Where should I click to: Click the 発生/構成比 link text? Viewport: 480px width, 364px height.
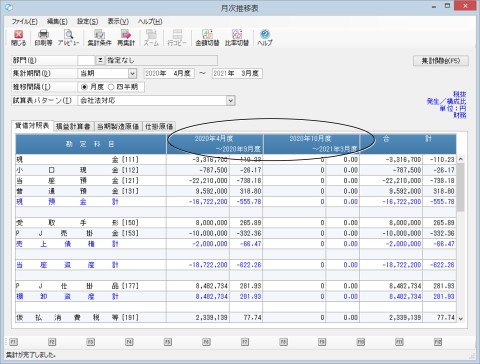point(446,101)
